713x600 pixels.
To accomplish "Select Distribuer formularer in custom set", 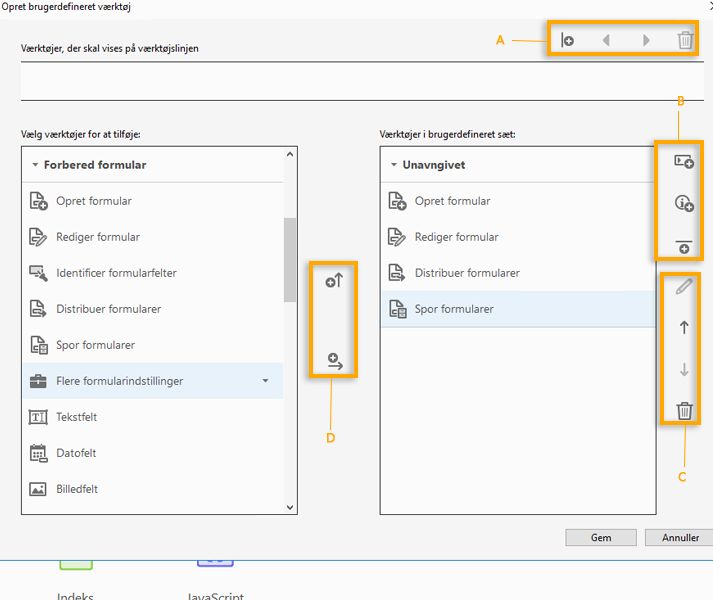I will (x=467, y=273).
